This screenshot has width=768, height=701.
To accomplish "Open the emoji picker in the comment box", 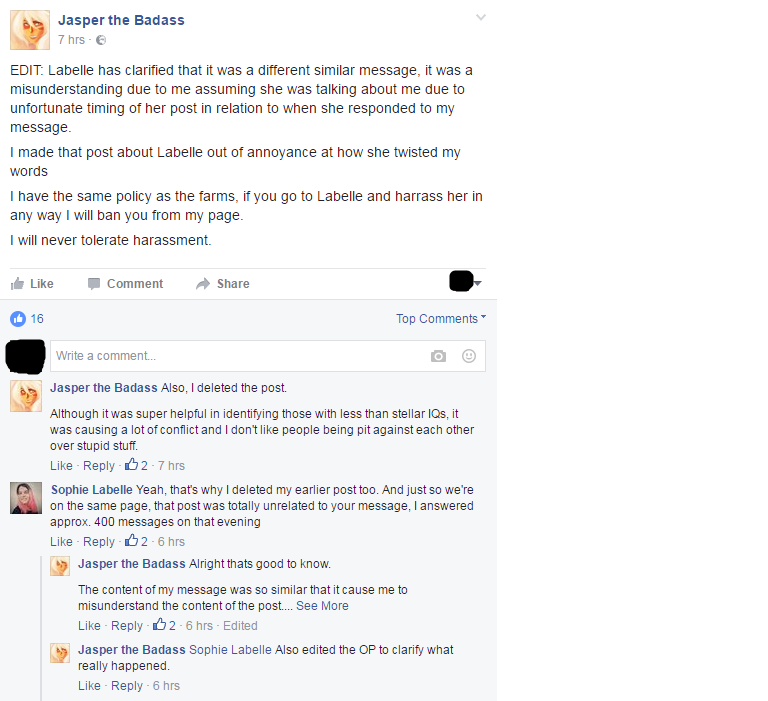I will 469,356.
